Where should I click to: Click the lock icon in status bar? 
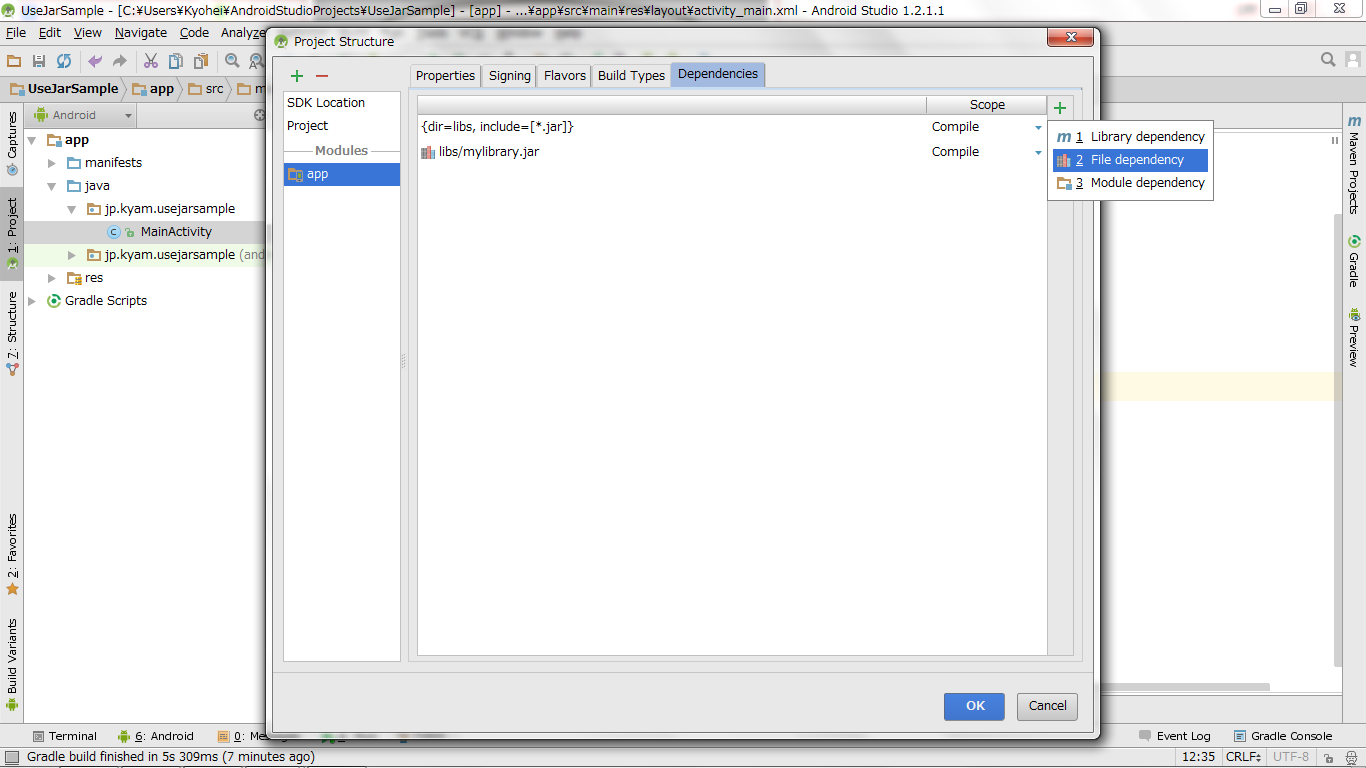[1329, 758]
